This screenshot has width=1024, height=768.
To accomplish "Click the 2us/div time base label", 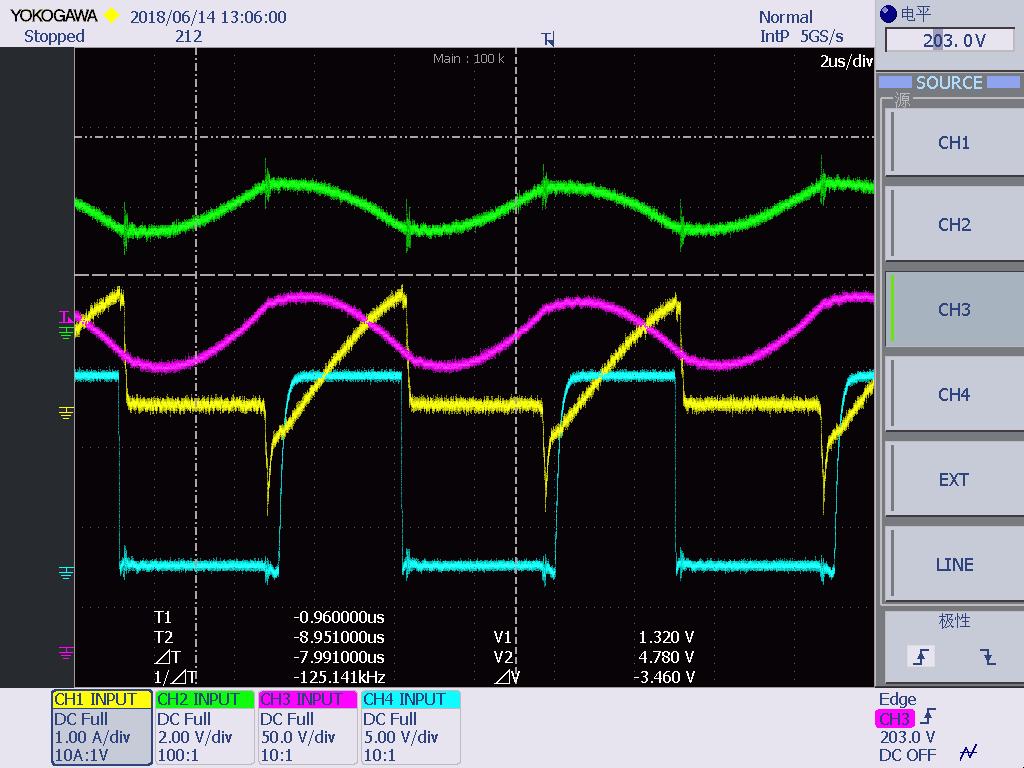I will click(x=846, y=61).
